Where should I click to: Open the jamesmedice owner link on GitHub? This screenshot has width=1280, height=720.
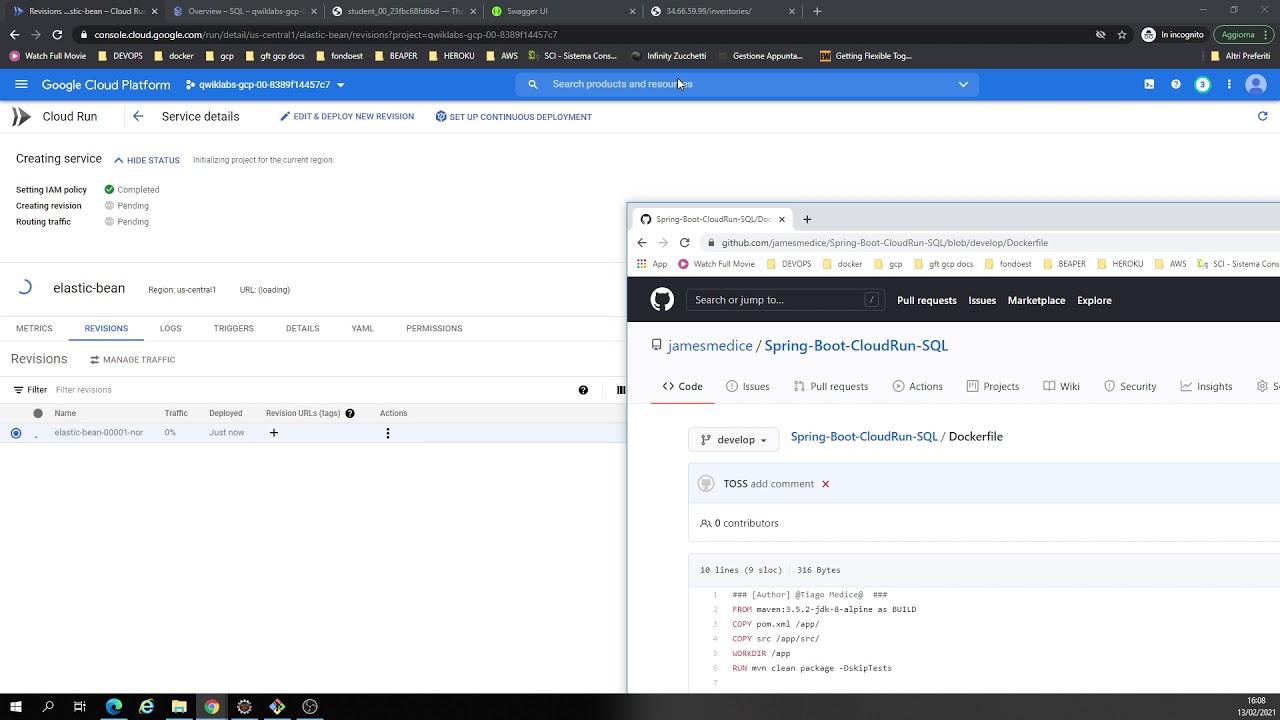[710, 346]
